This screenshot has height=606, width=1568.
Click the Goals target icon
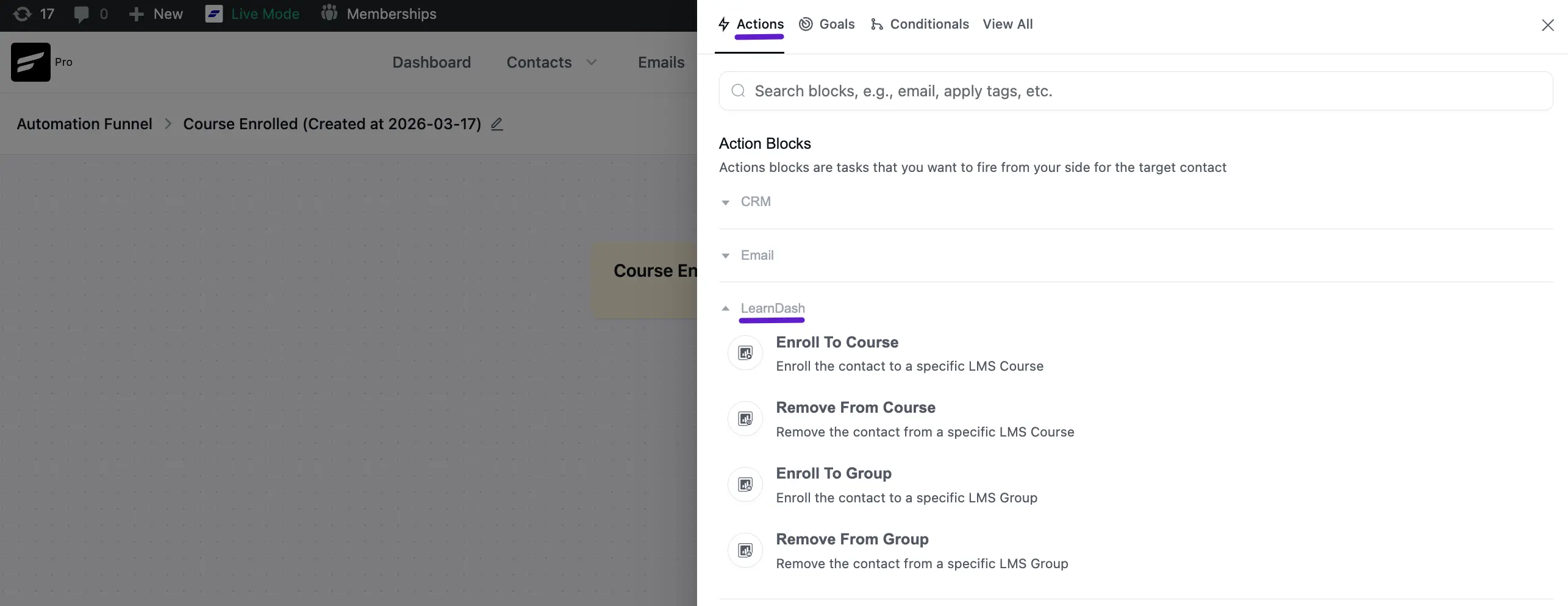pos(806,24)
